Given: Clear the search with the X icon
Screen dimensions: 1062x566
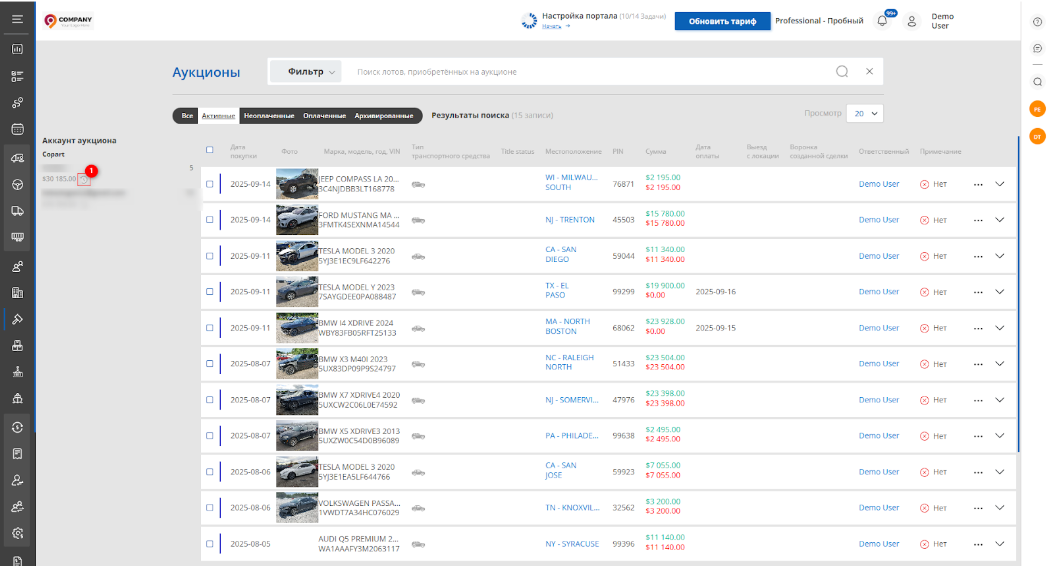Looking at the screenshot, I should (x=869, y=72).
